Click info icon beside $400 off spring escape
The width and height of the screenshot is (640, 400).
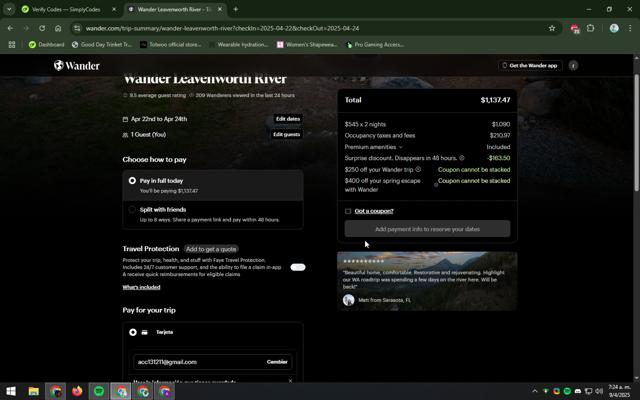(x=436, y=185)
